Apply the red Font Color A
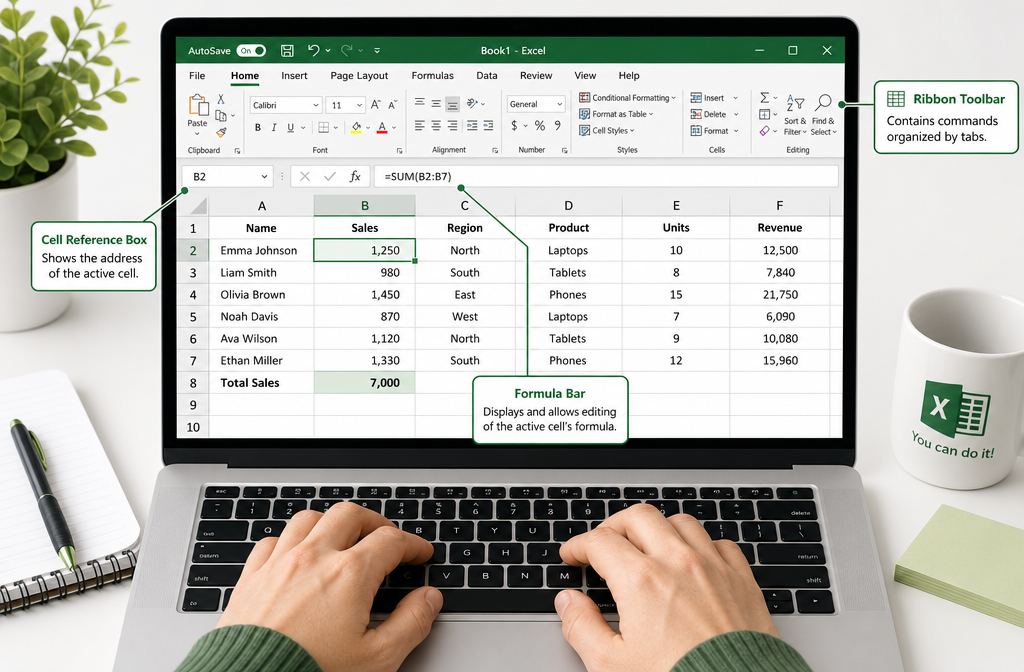This screenshot has width=1024, height=672. pyautogui.click(x=382, y=127)
